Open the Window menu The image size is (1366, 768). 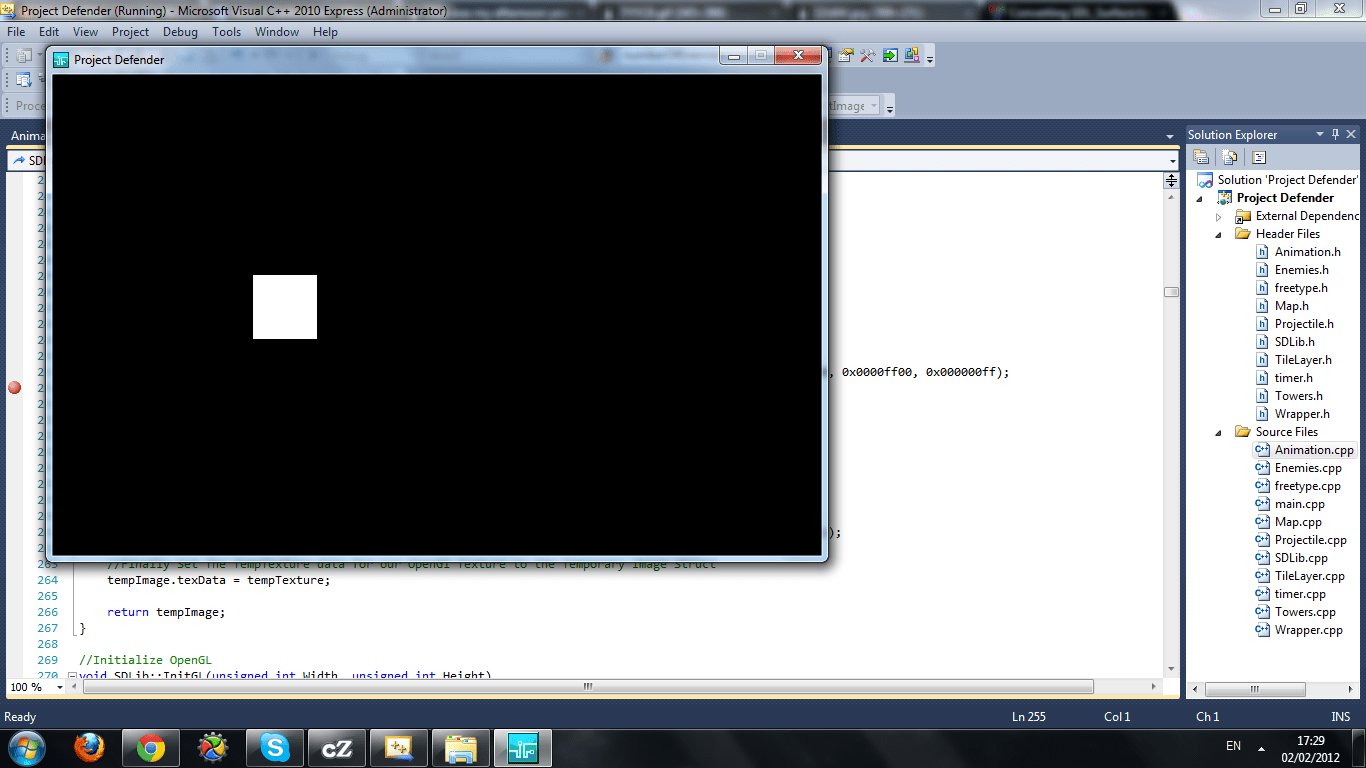tap(276, 31)
